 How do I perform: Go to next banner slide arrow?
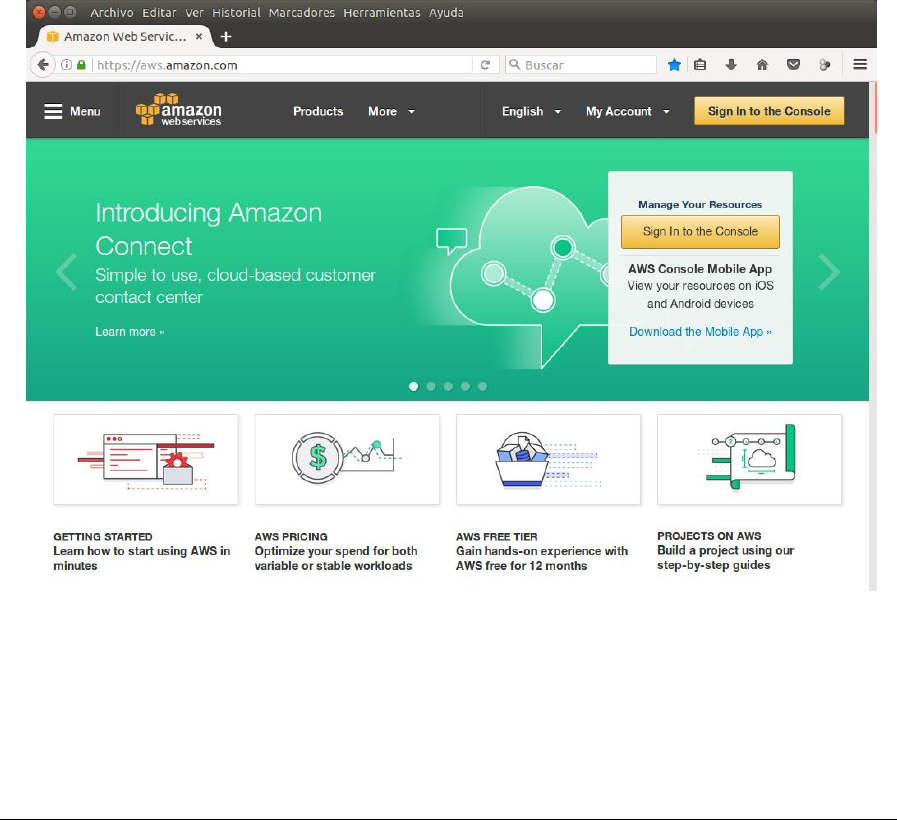coord(829,272)
